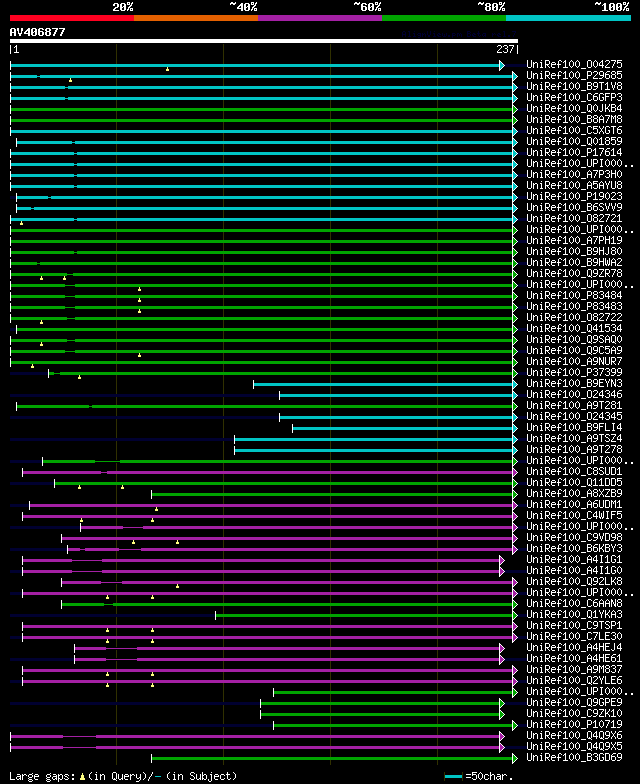Open hit UniRef100_C6GFP3
640x784 pixels.
point(574,98)
